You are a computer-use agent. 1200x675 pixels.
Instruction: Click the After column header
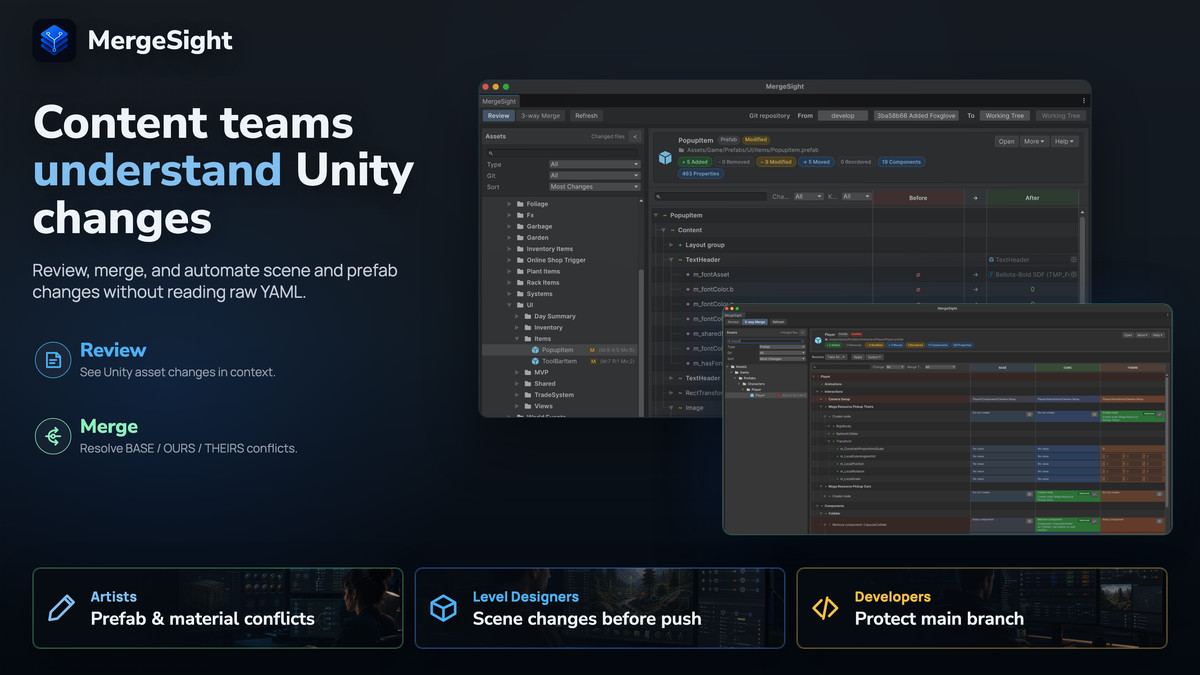(1033, 198)
